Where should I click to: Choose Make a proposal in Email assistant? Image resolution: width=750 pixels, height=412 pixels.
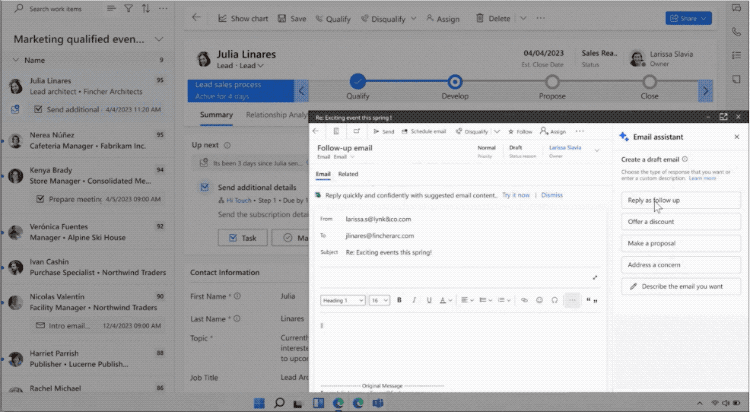click(x=681, y=244)
